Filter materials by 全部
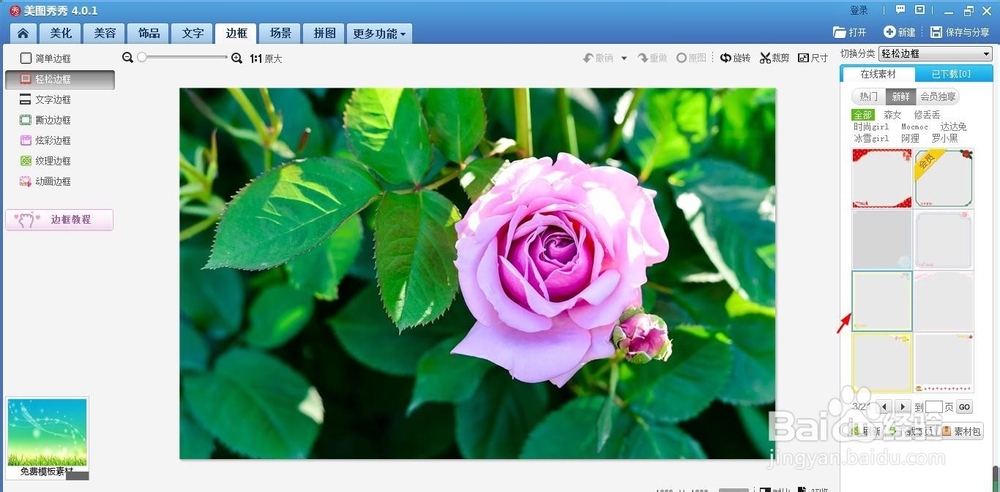This screenshot has width=1000, height=492. coord(863,116)
